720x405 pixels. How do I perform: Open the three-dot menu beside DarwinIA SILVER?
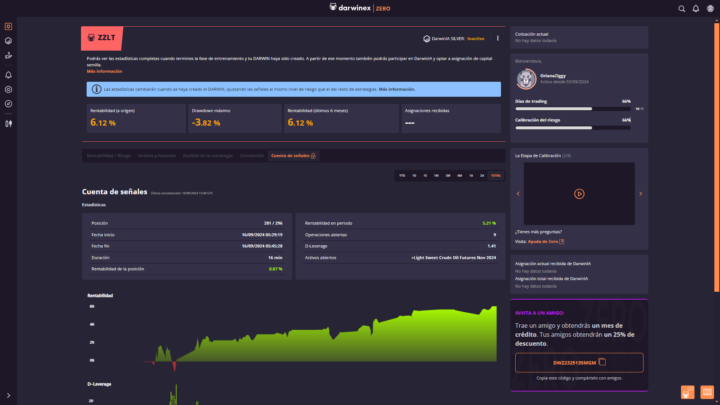point(497,38)
